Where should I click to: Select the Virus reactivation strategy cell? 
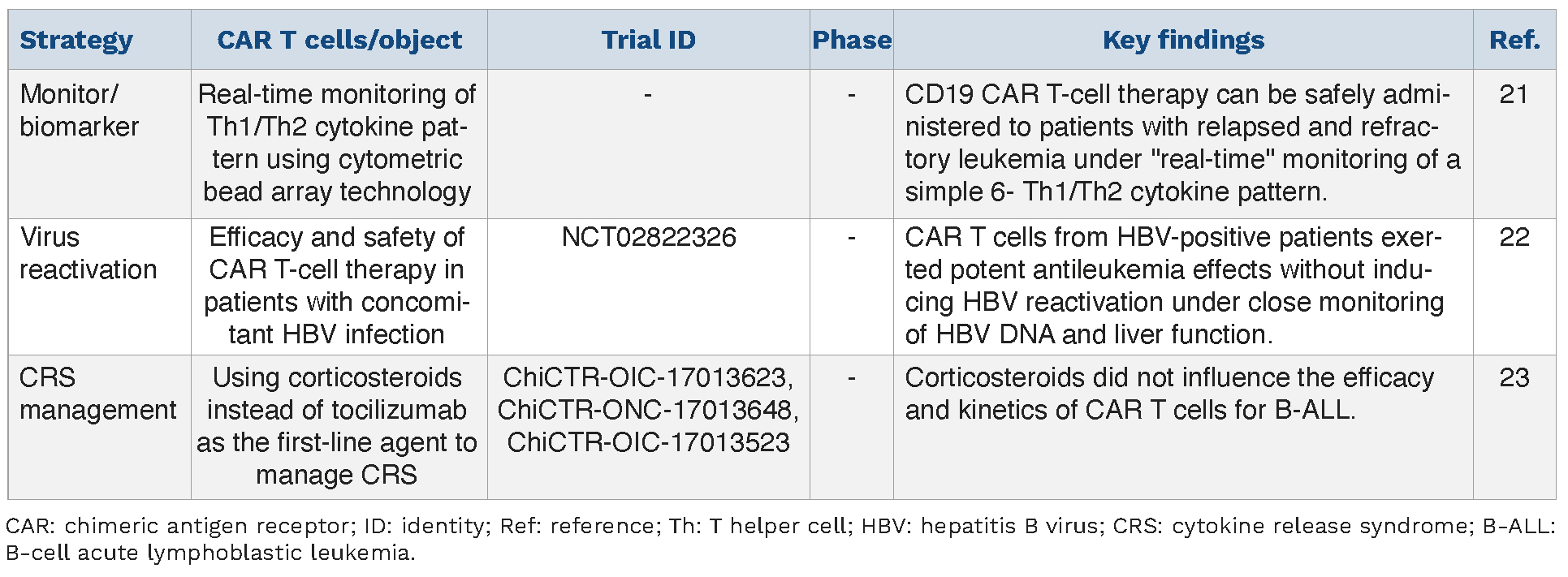coord(88,253)
